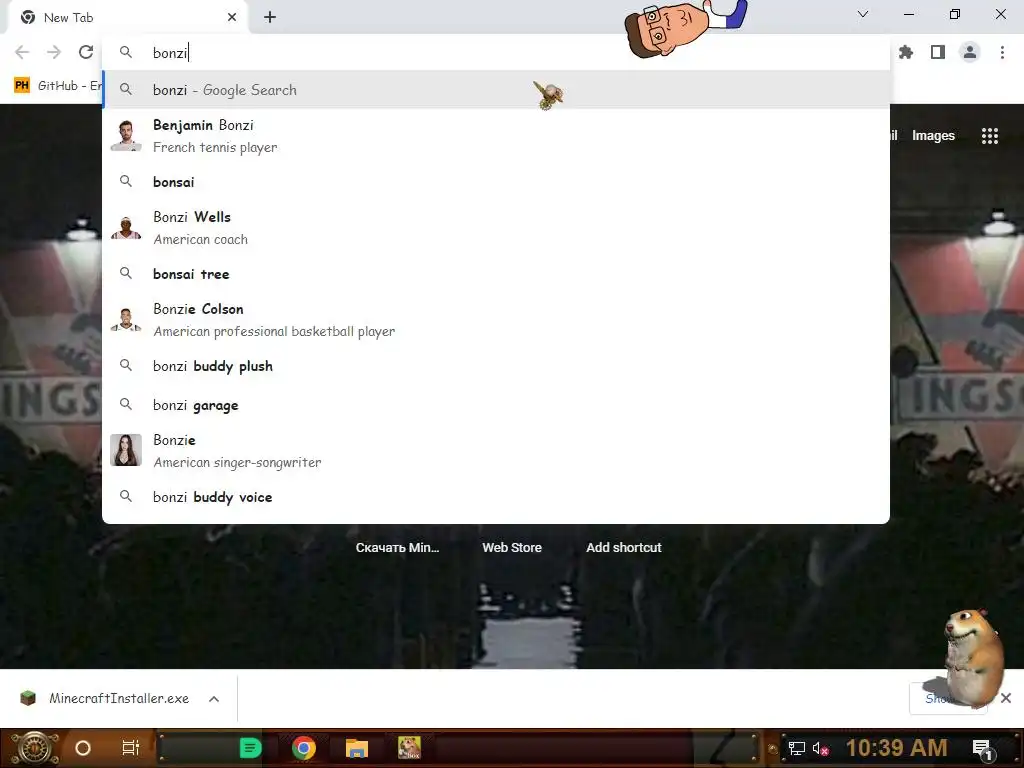Viewport: 1024px width, 768px height.
Task: Click Bonzie singer's photo thumbnail
Action: pos(126,450)
